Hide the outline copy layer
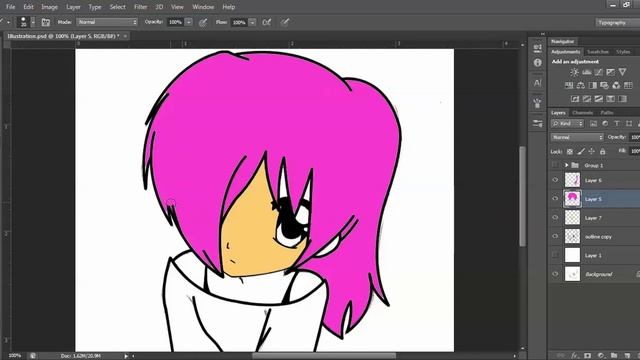Viewport: 640px width, 360px height. click(x=555, y=236)
